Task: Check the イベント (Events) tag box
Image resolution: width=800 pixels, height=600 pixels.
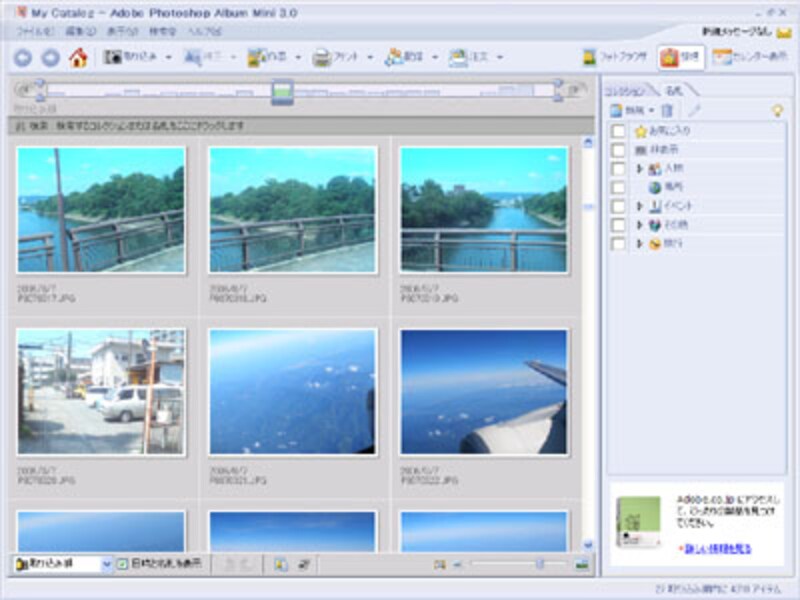Action: [x=618, y=206]
